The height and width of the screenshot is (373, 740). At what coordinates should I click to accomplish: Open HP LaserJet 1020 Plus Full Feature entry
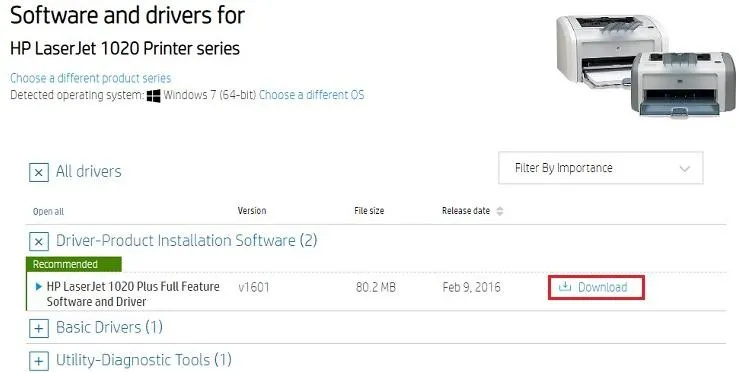tap(133, 294)
